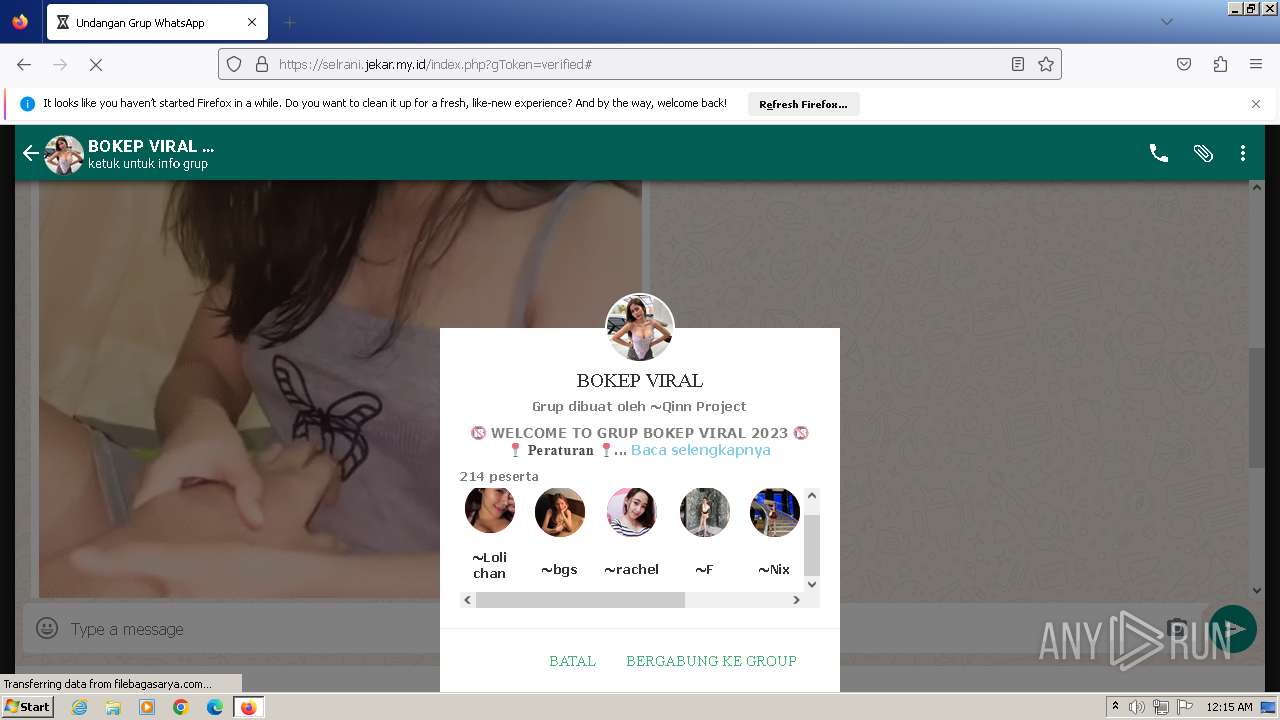Open a new tab with plus button
Image resolution: width=1280 pixels, height=720 pixels.
[x=289, y=22]
